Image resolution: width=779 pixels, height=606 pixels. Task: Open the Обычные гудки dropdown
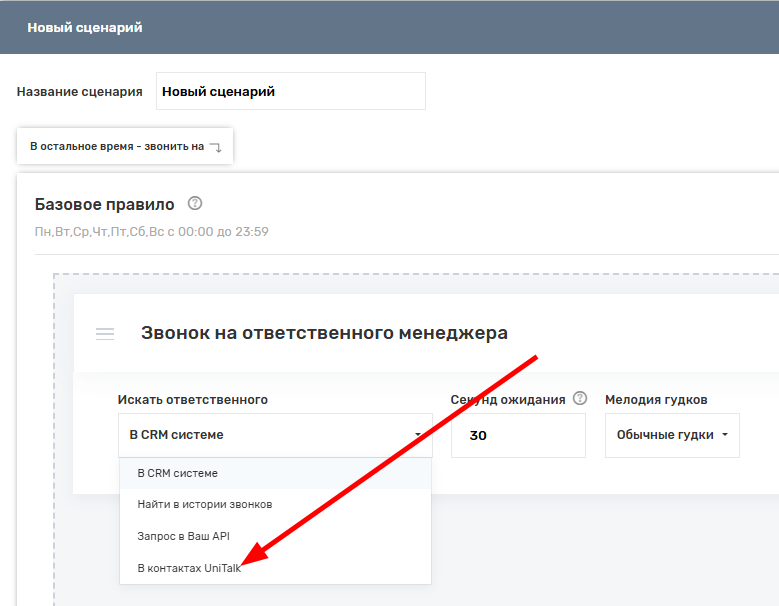[672, 435]
